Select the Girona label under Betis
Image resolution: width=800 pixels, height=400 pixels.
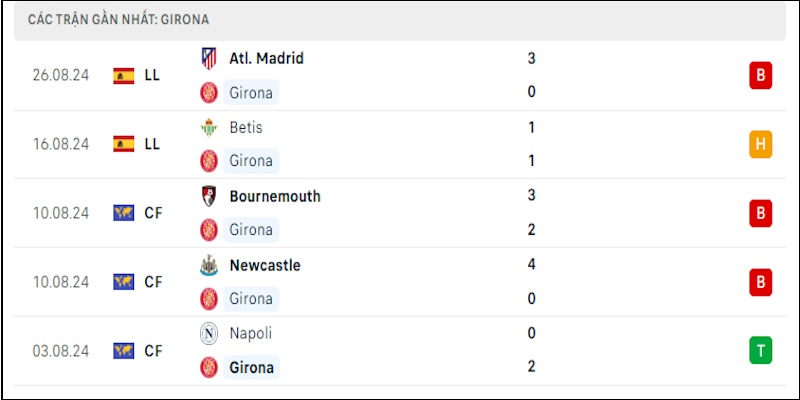point(252,161)
